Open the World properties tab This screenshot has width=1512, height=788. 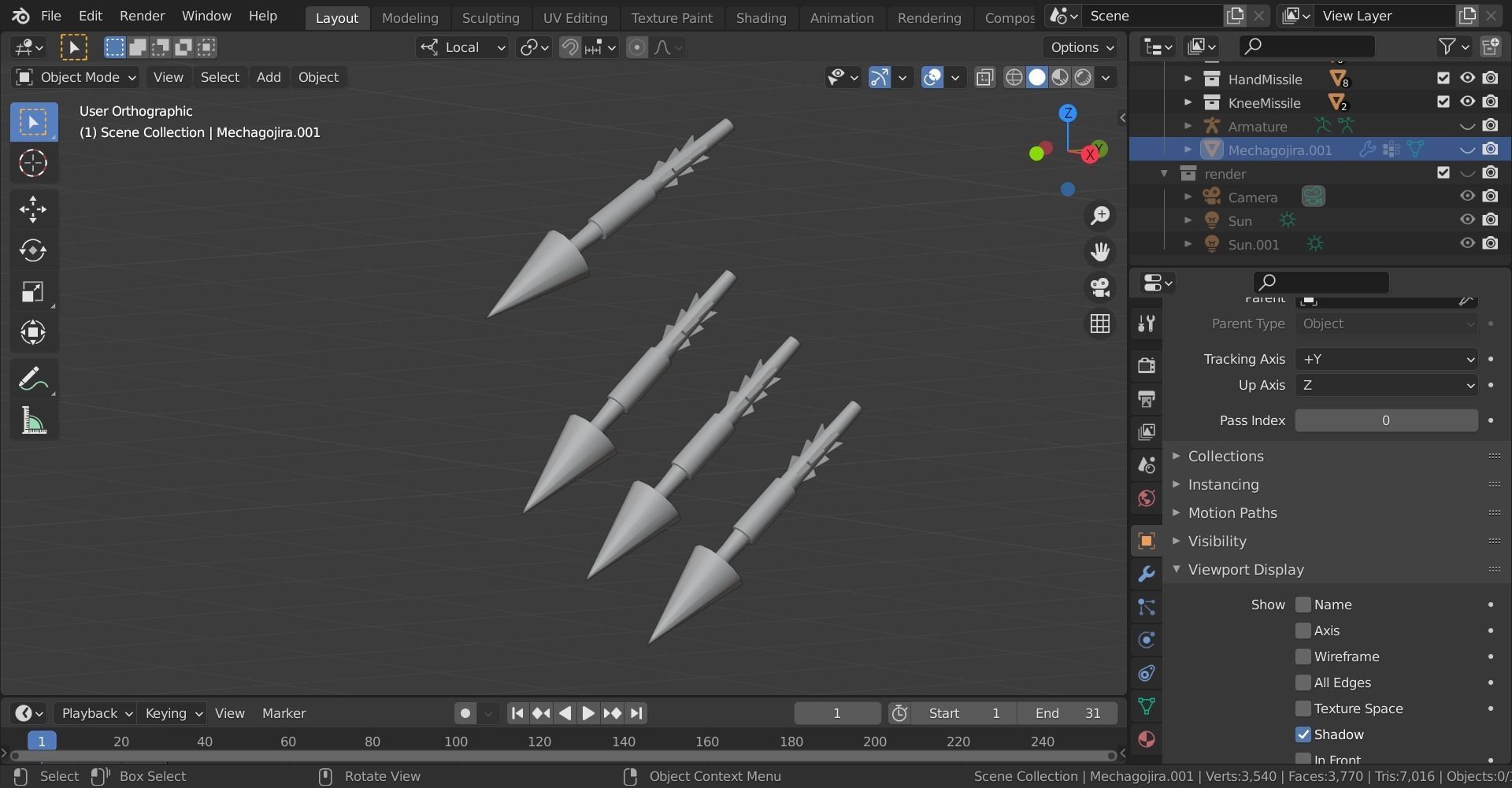(1147, 498)
